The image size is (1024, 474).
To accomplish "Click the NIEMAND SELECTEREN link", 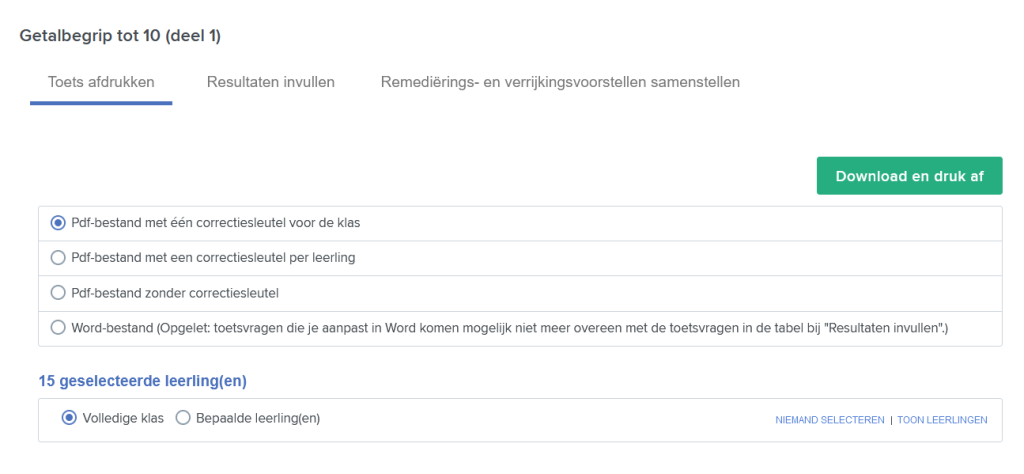I will point(829,420).
